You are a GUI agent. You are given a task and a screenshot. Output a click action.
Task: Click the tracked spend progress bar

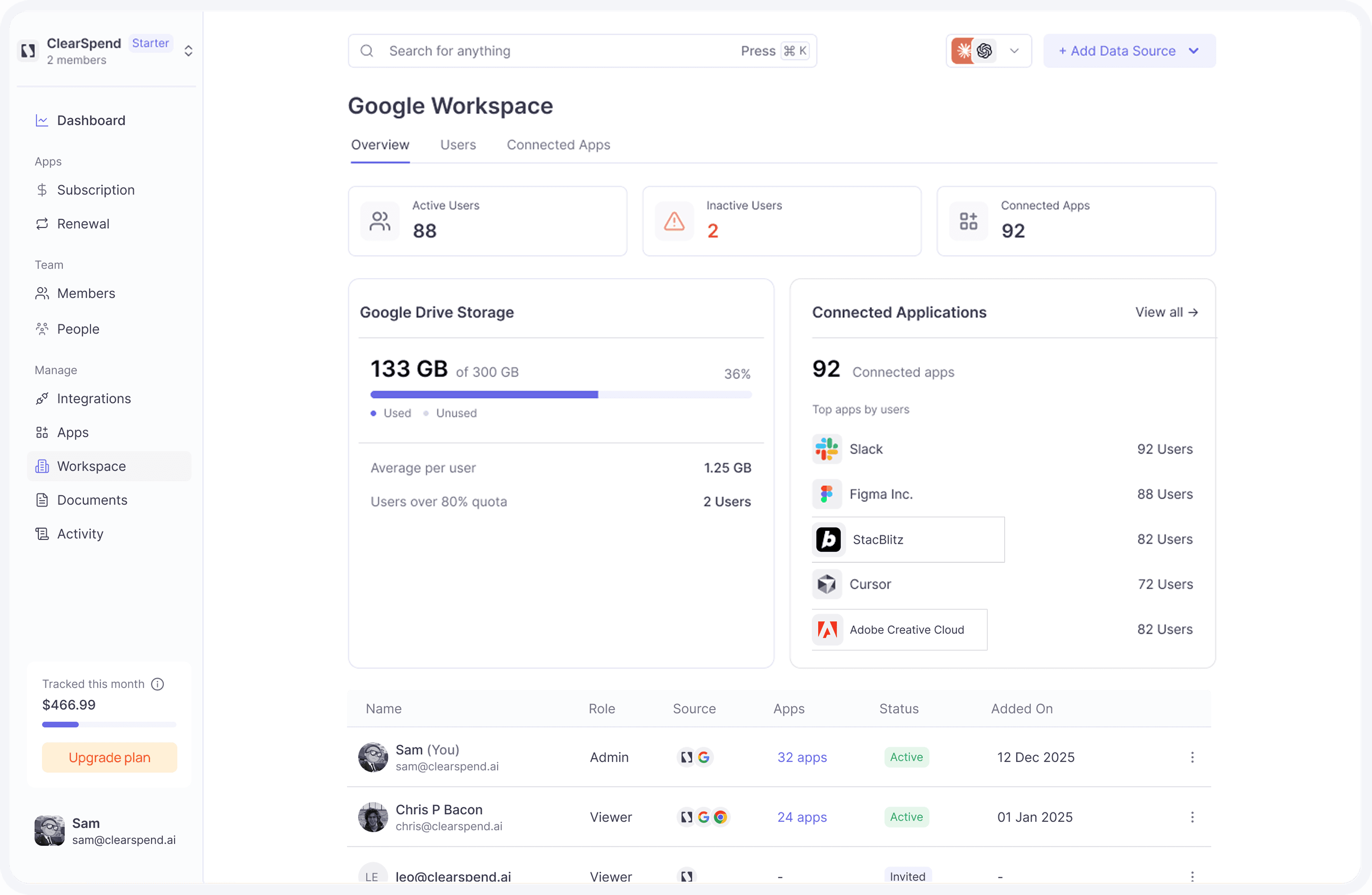109,724
